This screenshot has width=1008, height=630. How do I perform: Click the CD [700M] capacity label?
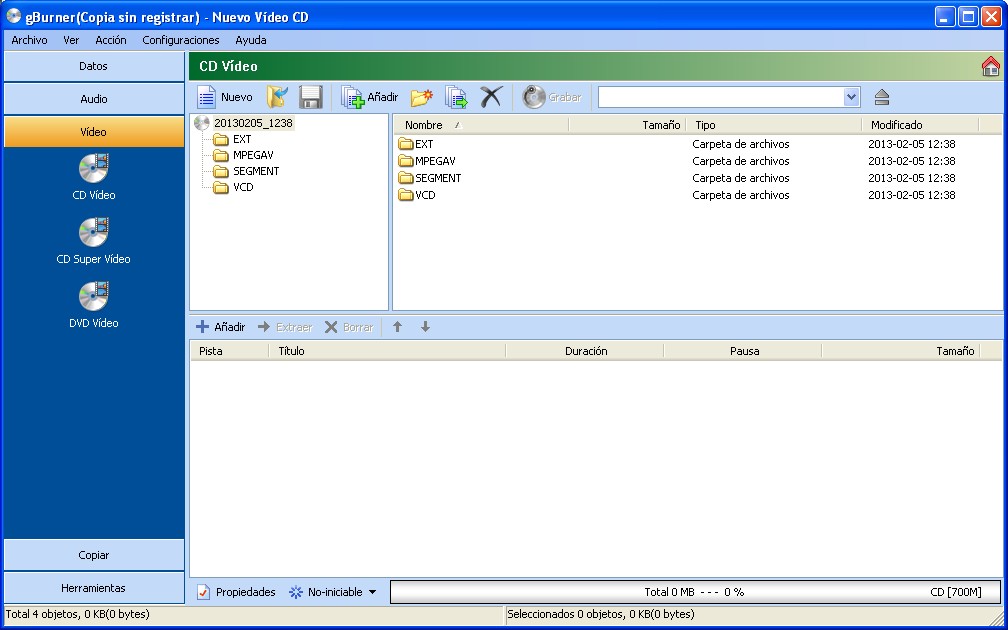[x=956, y=592]
